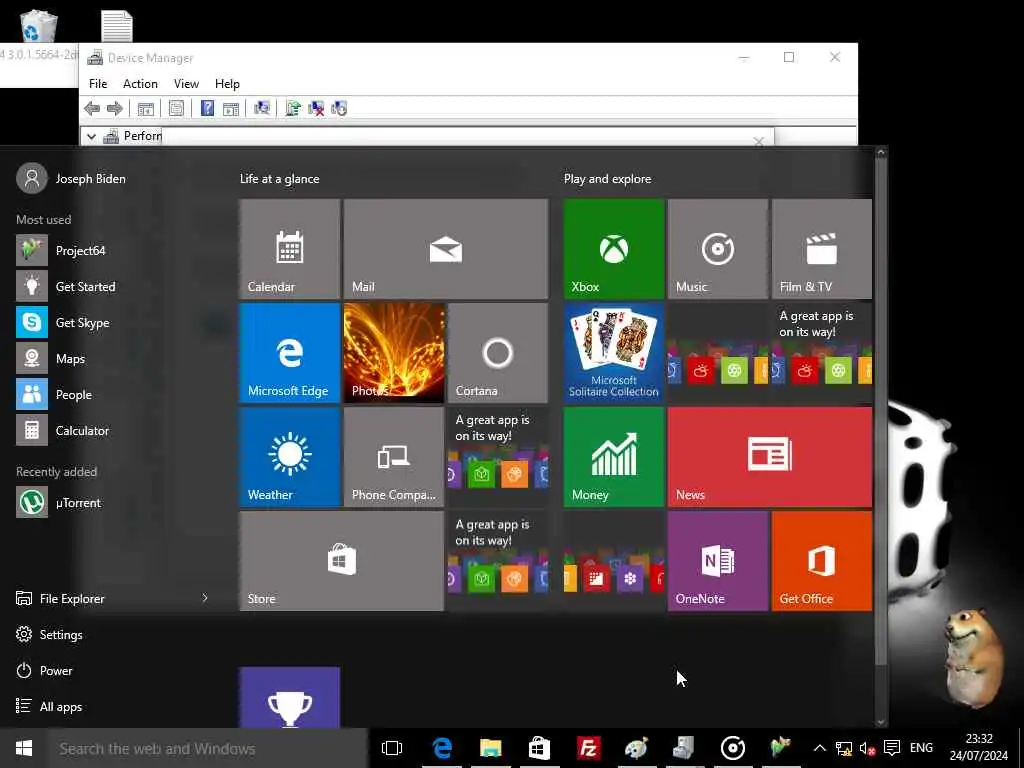Image resolution: width=1024 pixels, height=768 pixels.
Task: Open the Calendar tile
Action: tap(290, 249)
